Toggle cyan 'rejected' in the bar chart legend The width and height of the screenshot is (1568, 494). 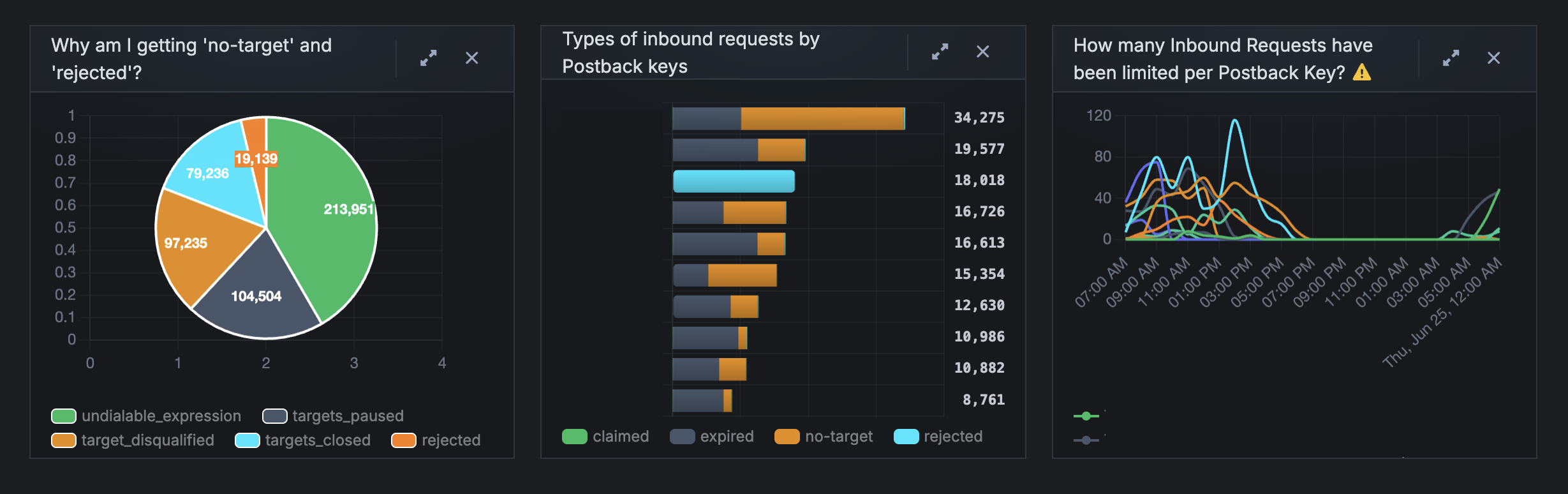tap(938, 437)
